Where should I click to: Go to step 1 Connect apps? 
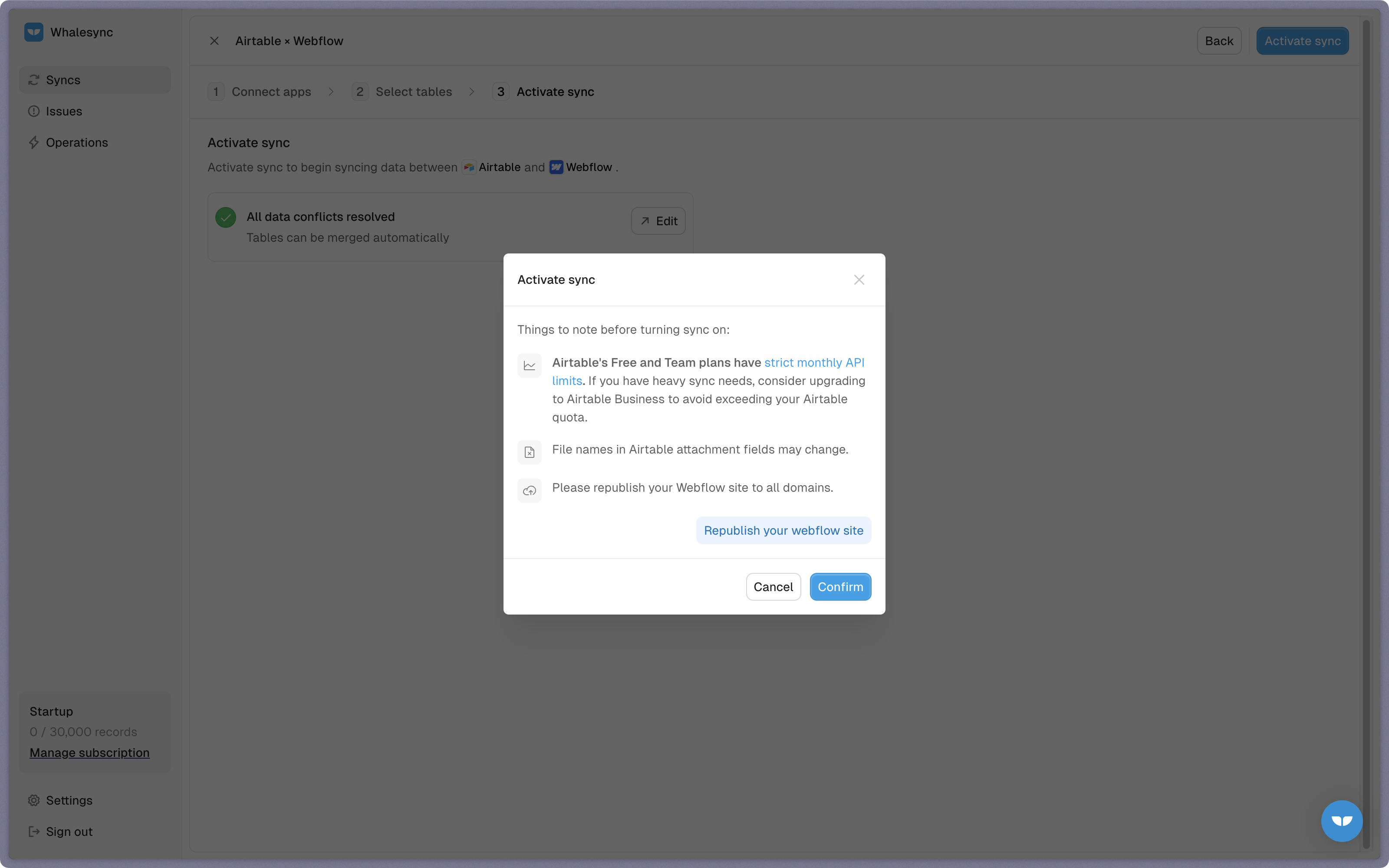click(271, 92)
